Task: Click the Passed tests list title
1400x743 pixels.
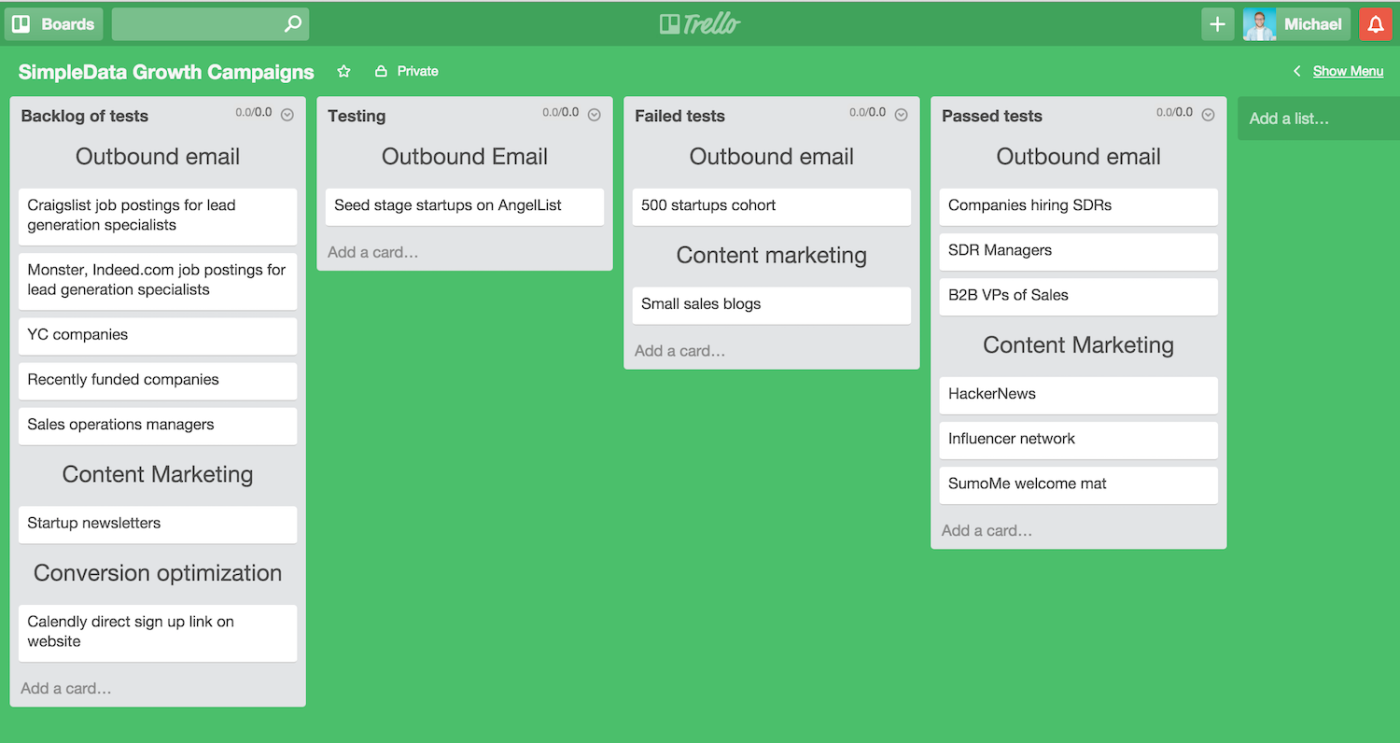Action: tap(992, 116)
